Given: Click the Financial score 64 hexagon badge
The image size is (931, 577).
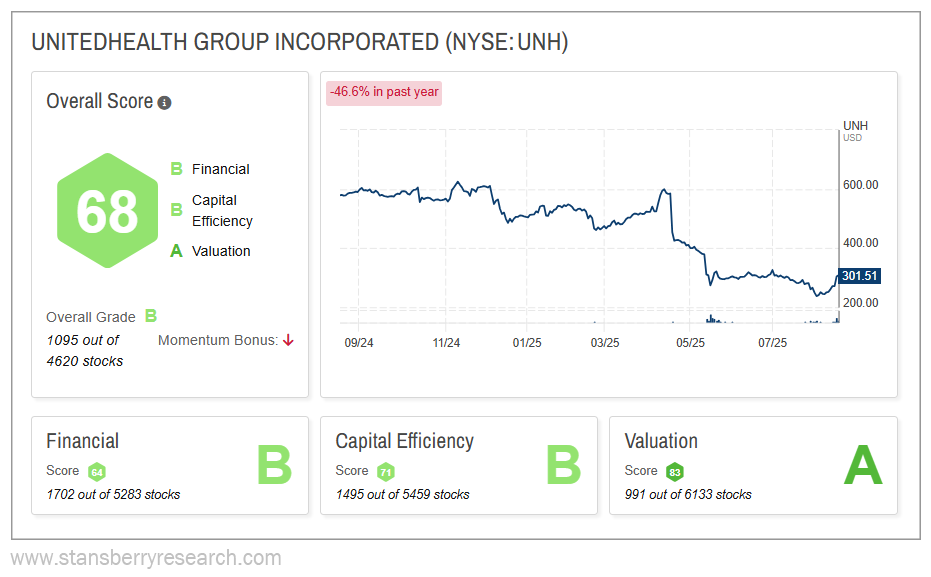Looking at the screenshot, I should (x=96, y=471).
